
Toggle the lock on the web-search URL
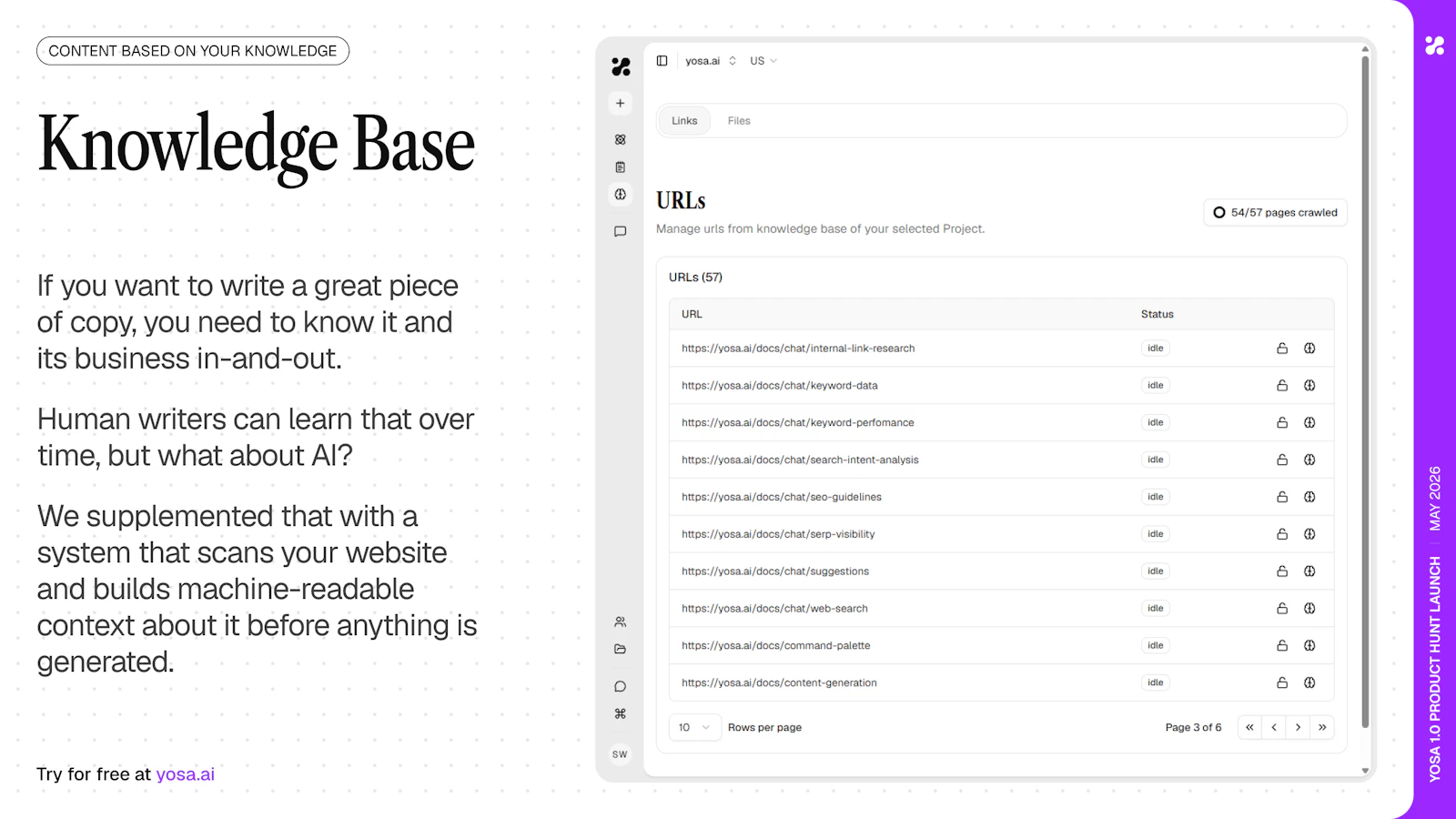pos(1282,609)
